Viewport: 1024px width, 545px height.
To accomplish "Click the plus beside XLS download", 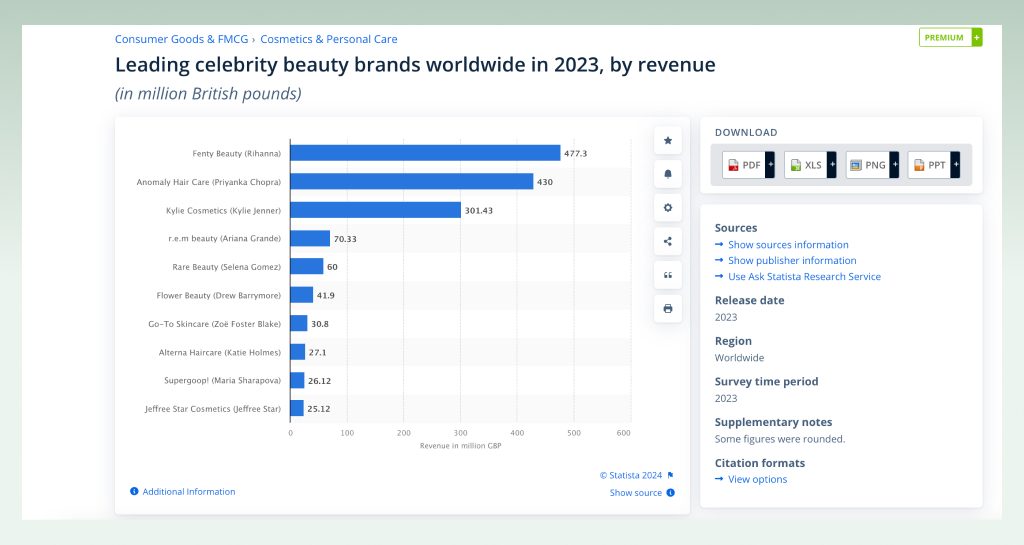I will (x=831, y=165).
